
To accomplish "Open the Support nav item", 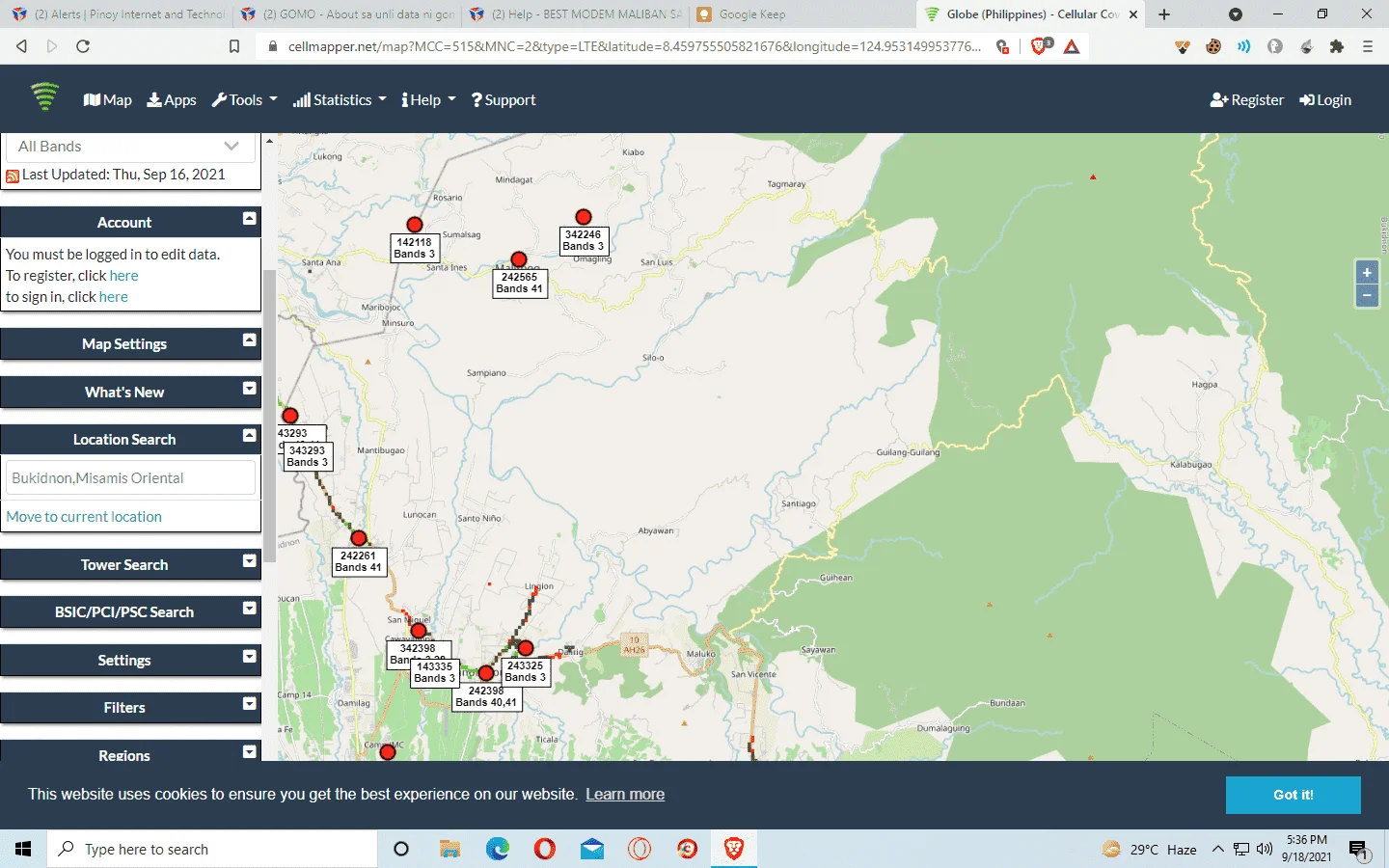I will pyautogui.click(x=504, y=99).
